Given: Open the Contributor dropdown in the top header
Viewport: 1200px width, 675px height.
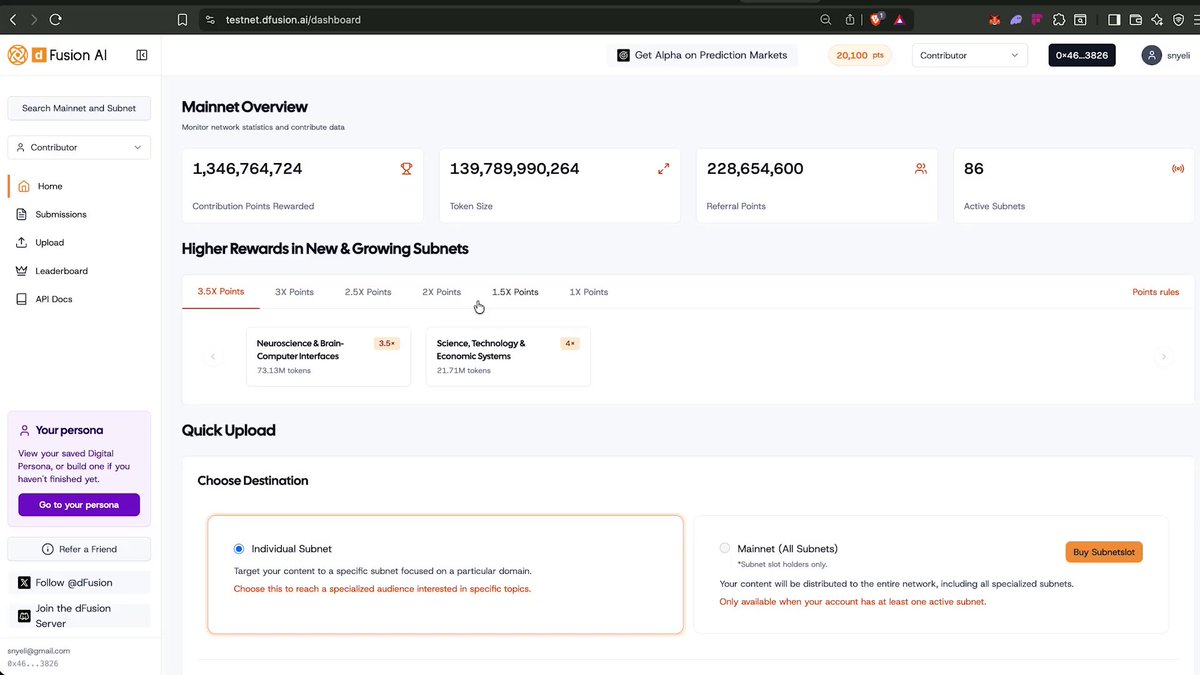Looking at the screenshot, I should (969, 55).
